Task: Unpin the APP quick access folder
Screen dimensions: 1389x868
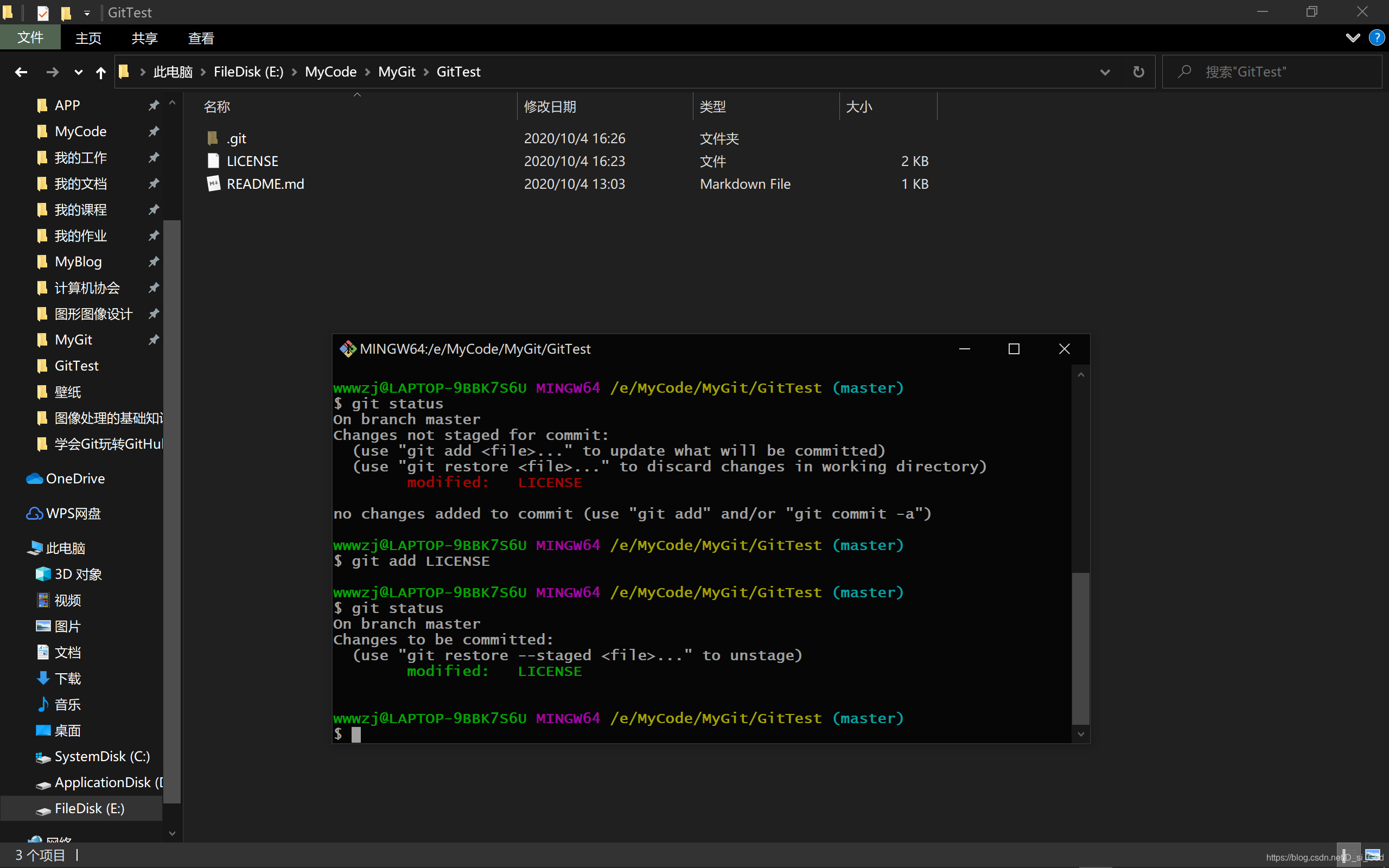Action: [154, 105]
